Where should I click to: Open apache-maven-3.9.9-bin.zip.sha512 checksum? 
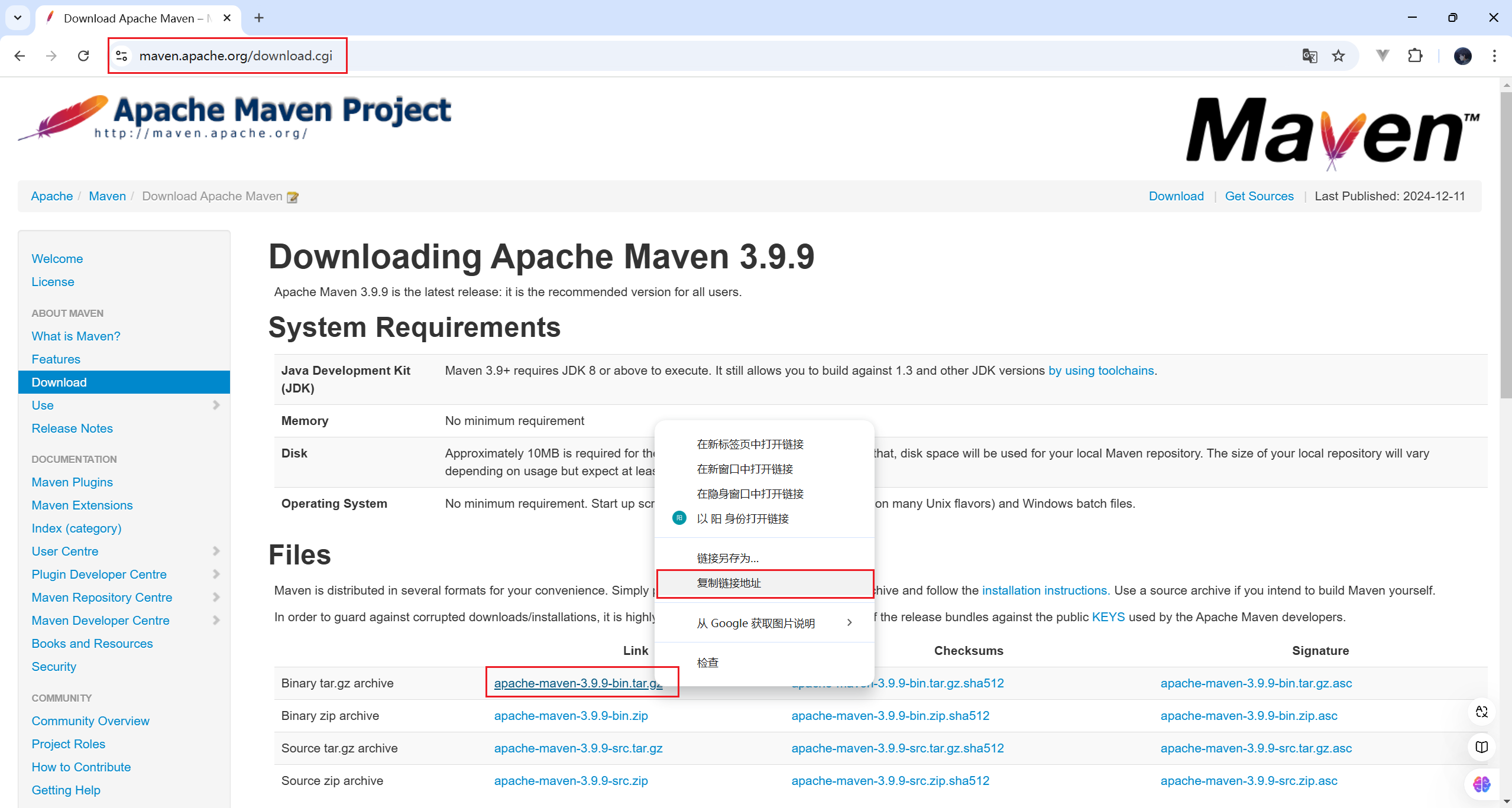[x=890, y=716]
